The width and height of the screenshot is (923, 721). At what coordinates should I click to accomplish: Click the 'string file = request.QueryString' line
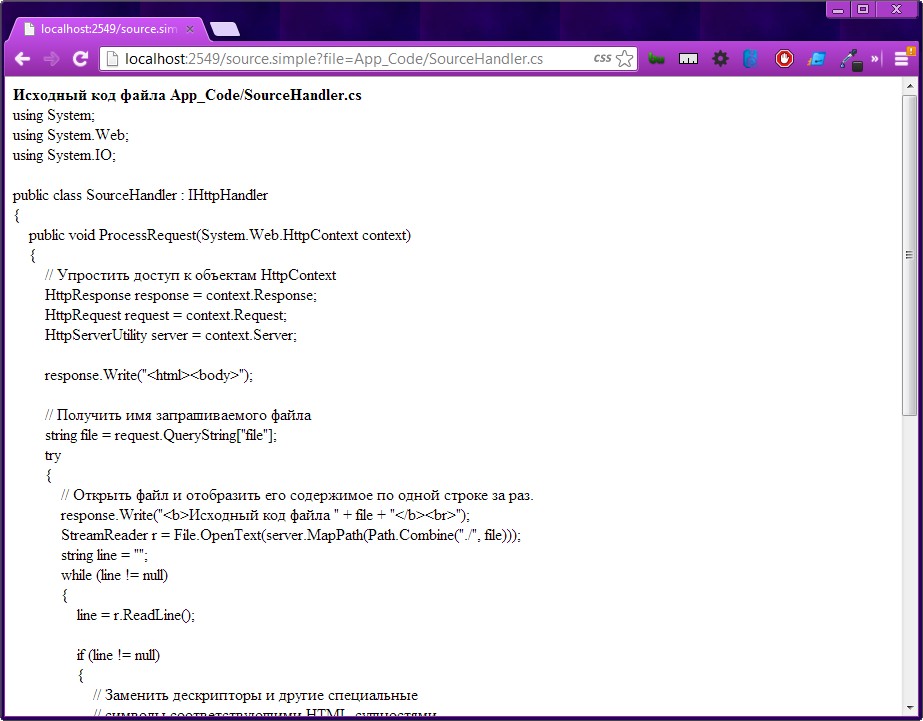click(161, 436)
